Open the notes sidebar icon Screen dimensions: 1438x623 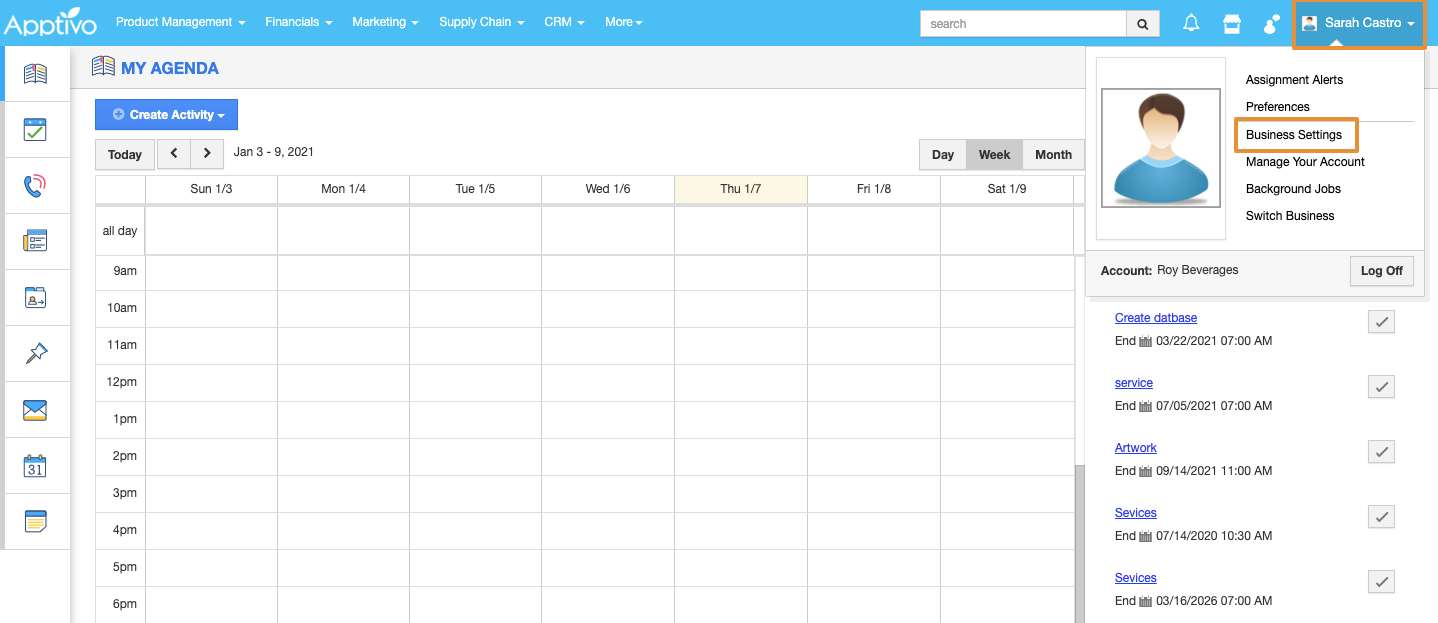pos(36,521)
